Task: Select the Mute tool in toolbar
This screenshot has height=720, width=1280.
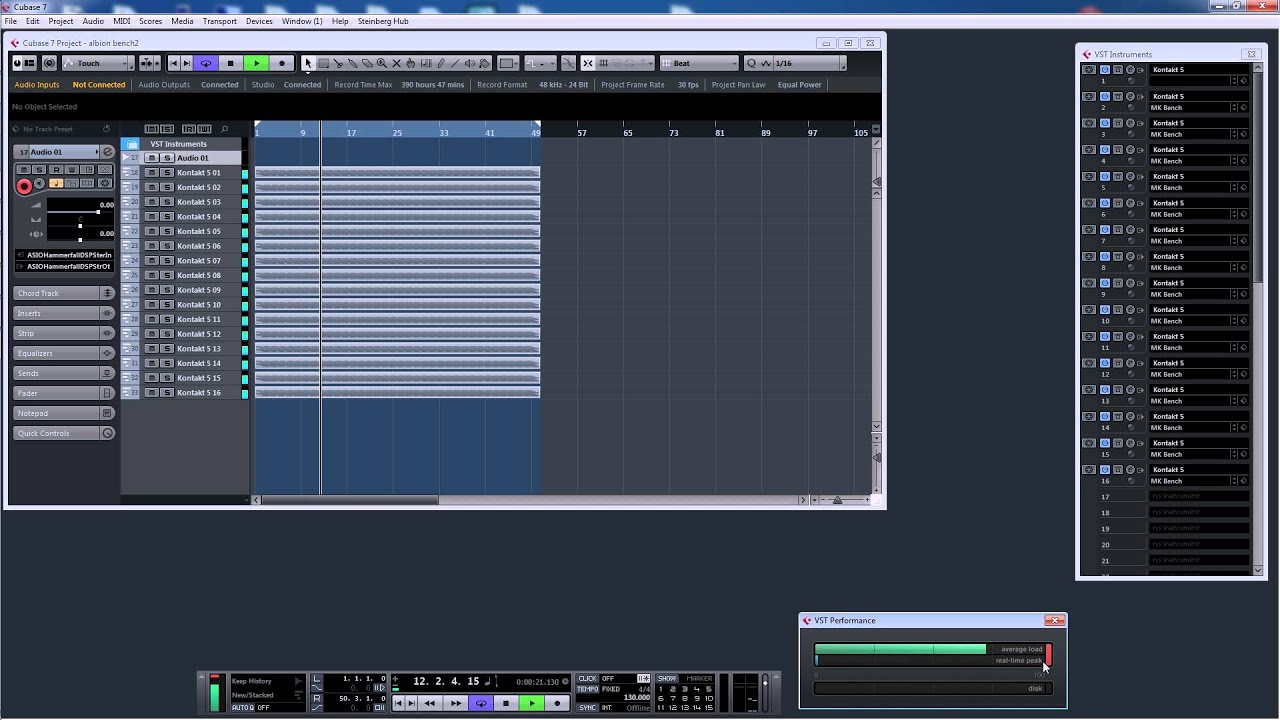Action: tap(396, 63)
